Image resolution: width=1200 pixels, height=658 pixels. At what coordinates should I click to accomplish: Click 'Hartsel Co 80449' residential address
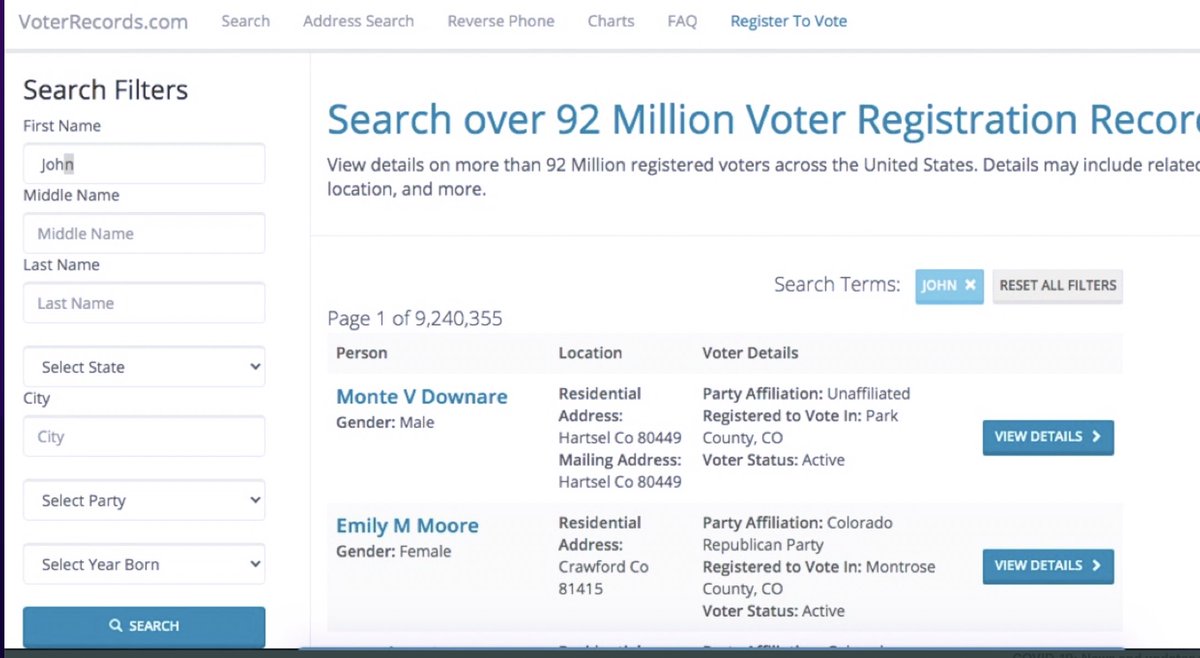pyautogui.click(x=620, y=438)
